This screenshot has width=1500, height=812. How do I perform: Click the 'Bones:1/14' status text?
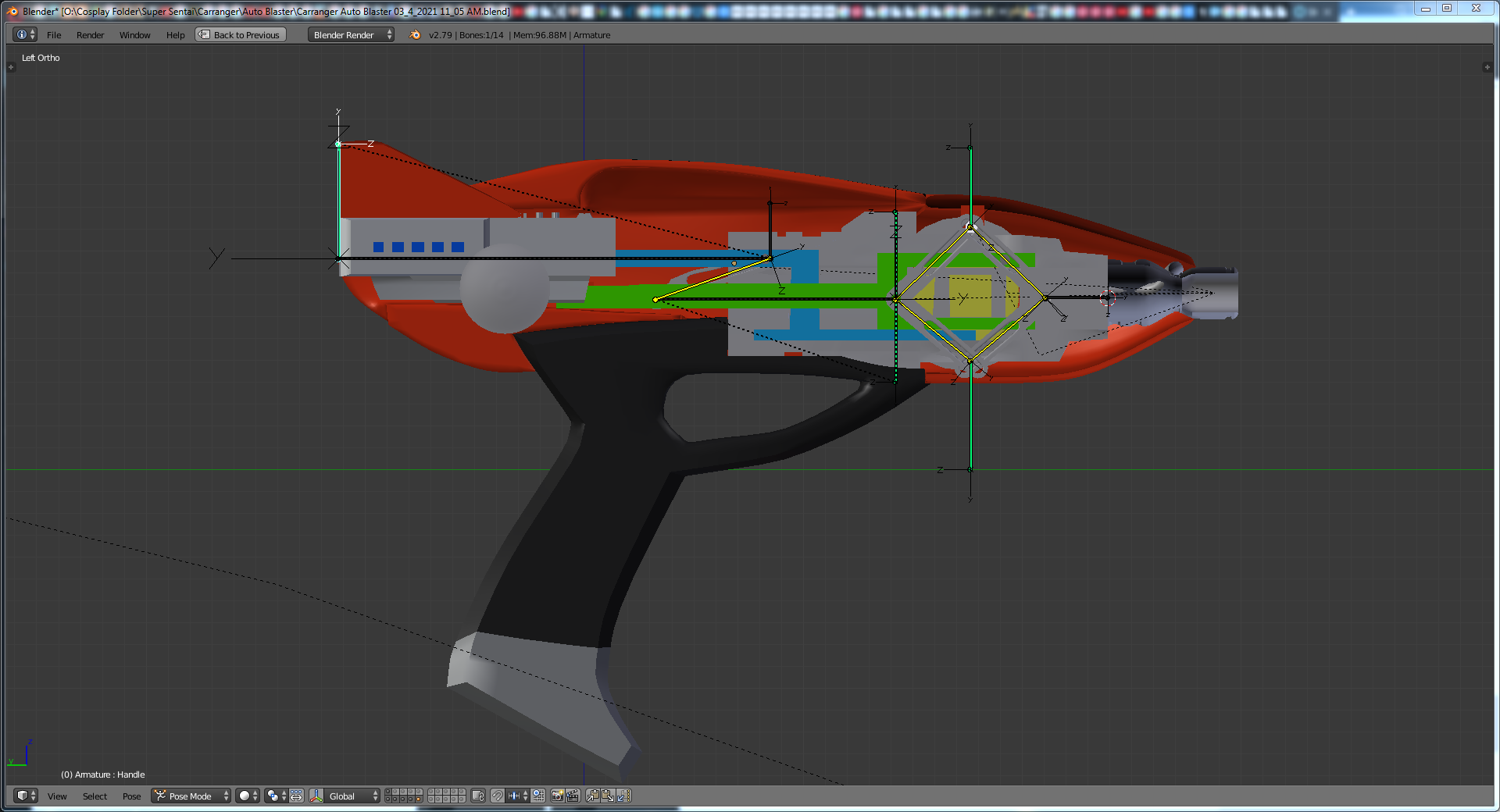[x=481, y=35]
